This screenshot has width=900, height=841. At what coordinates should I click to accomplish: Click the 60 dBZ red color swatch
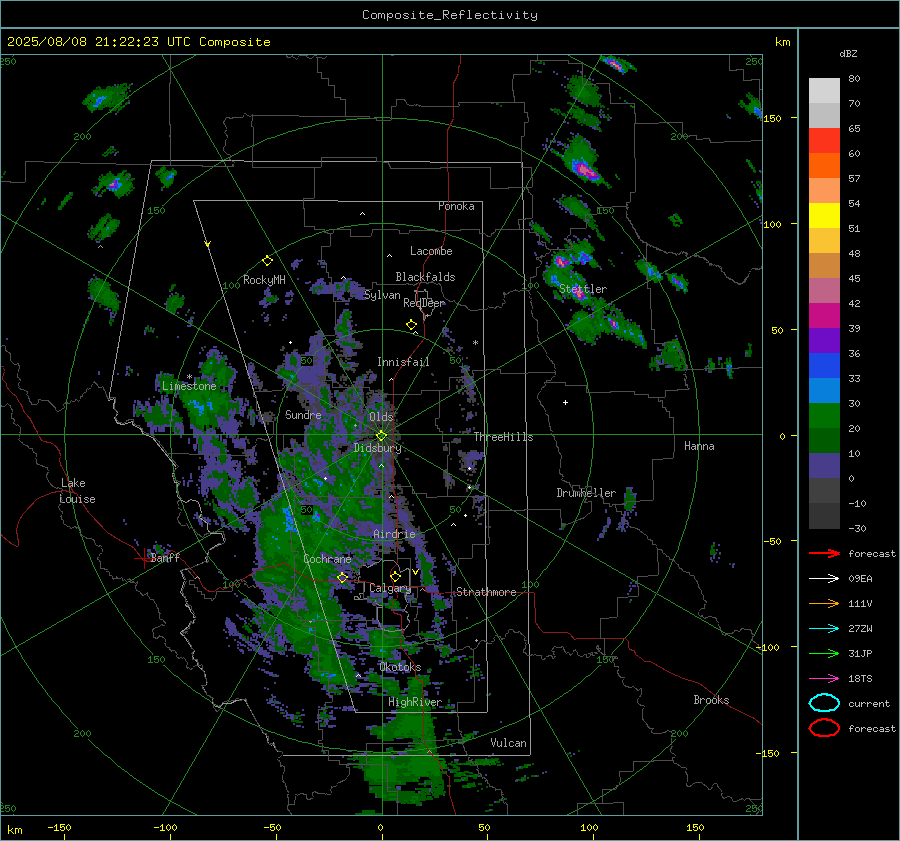824,140
